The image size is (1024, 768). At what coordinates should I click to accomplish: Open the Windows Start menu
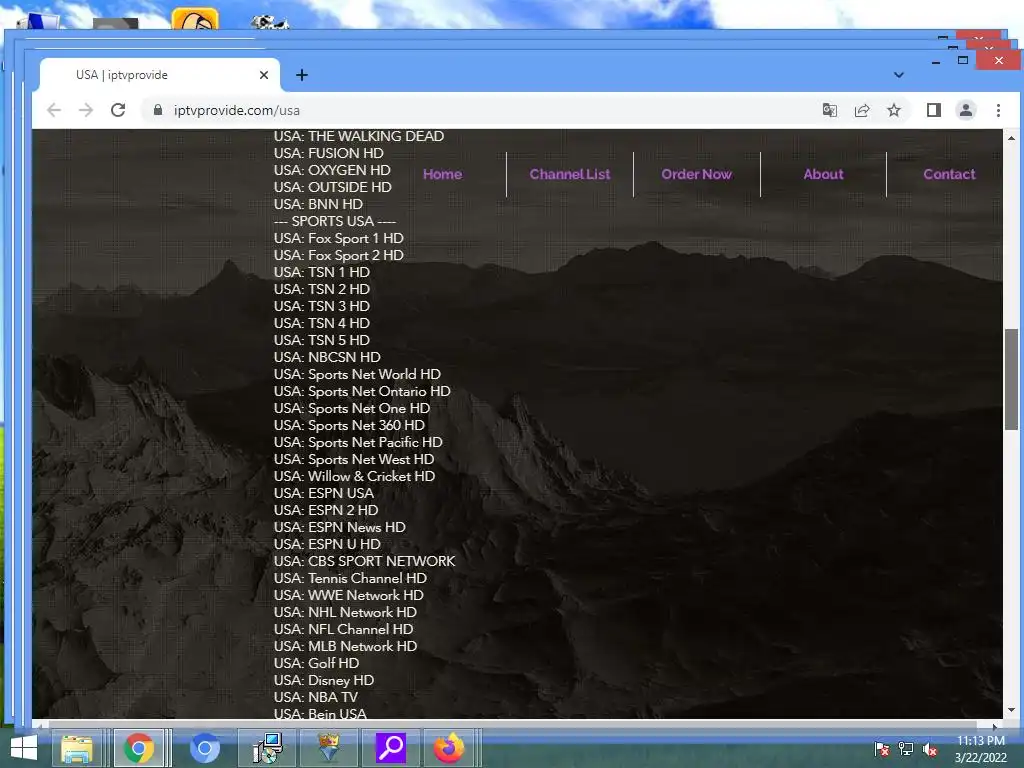click(24, 748)
